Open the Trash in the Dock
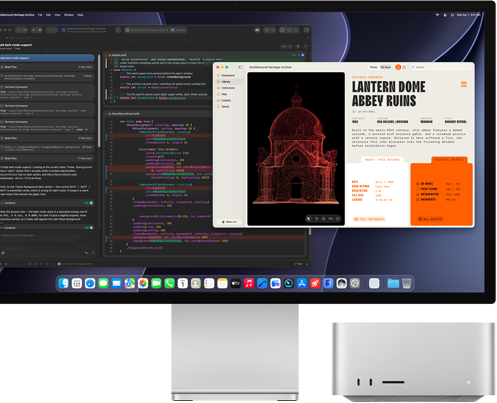497x403 pixels. [x=407, y=283]
